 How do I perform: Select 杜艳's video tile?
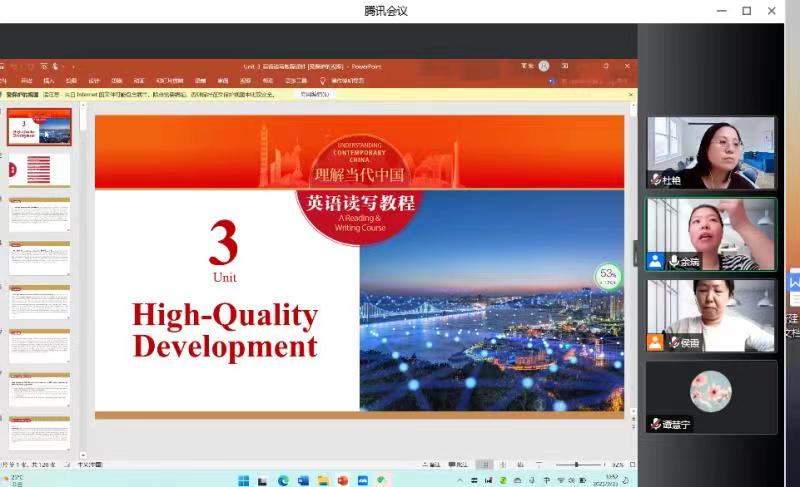(711, 152)
